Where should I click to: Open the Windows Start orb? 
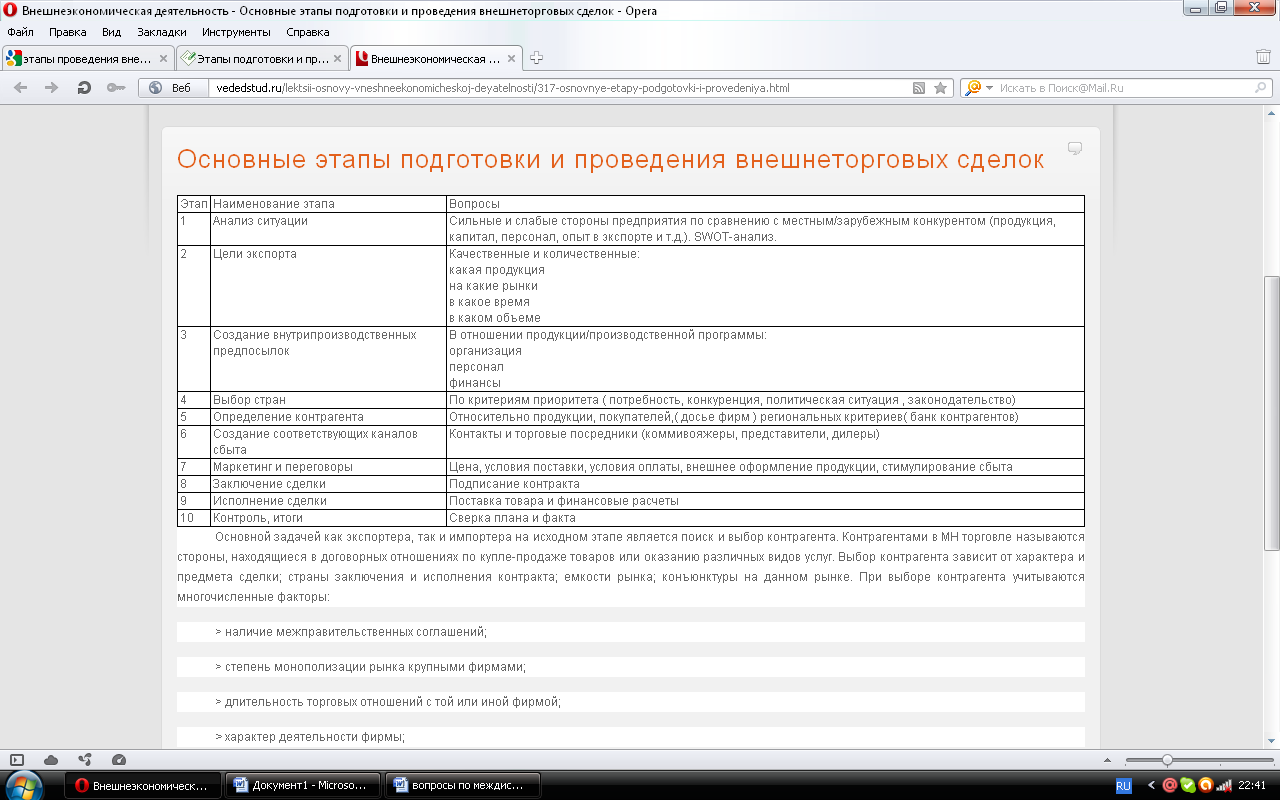24,785
